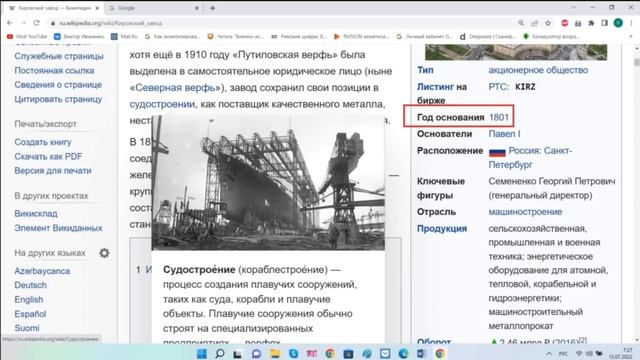Switch to Suomi language version
The image size is (640, 360).
(x=27, y=328)
